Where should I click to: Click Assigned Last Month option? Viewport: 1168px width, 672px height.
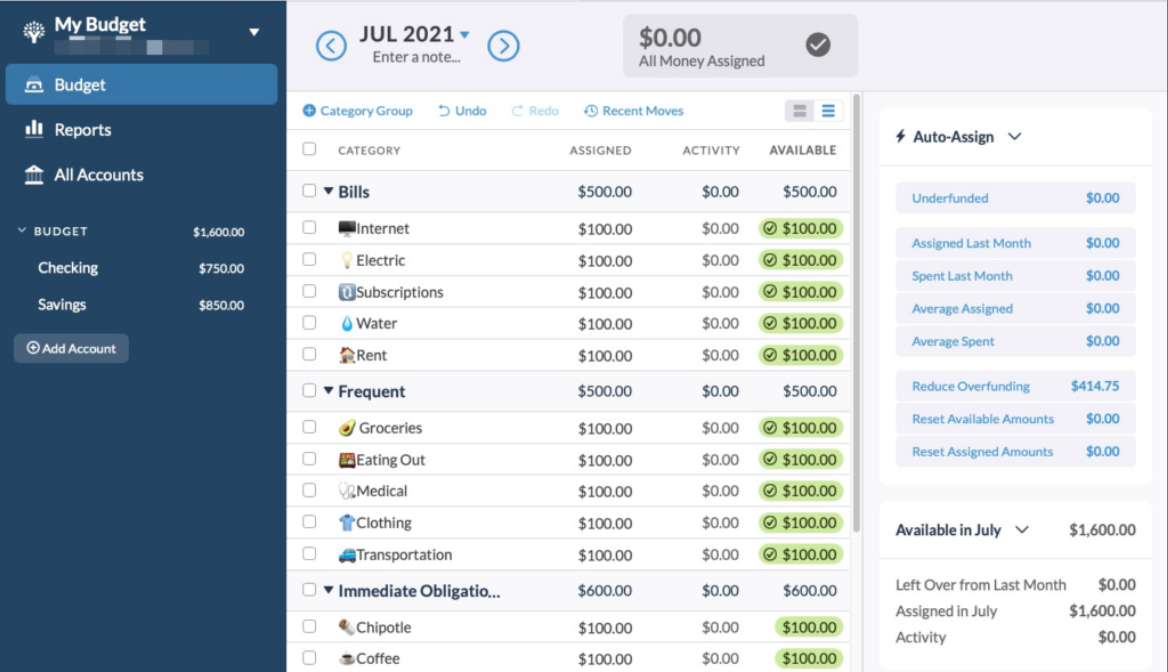(x=1015, y=243)
